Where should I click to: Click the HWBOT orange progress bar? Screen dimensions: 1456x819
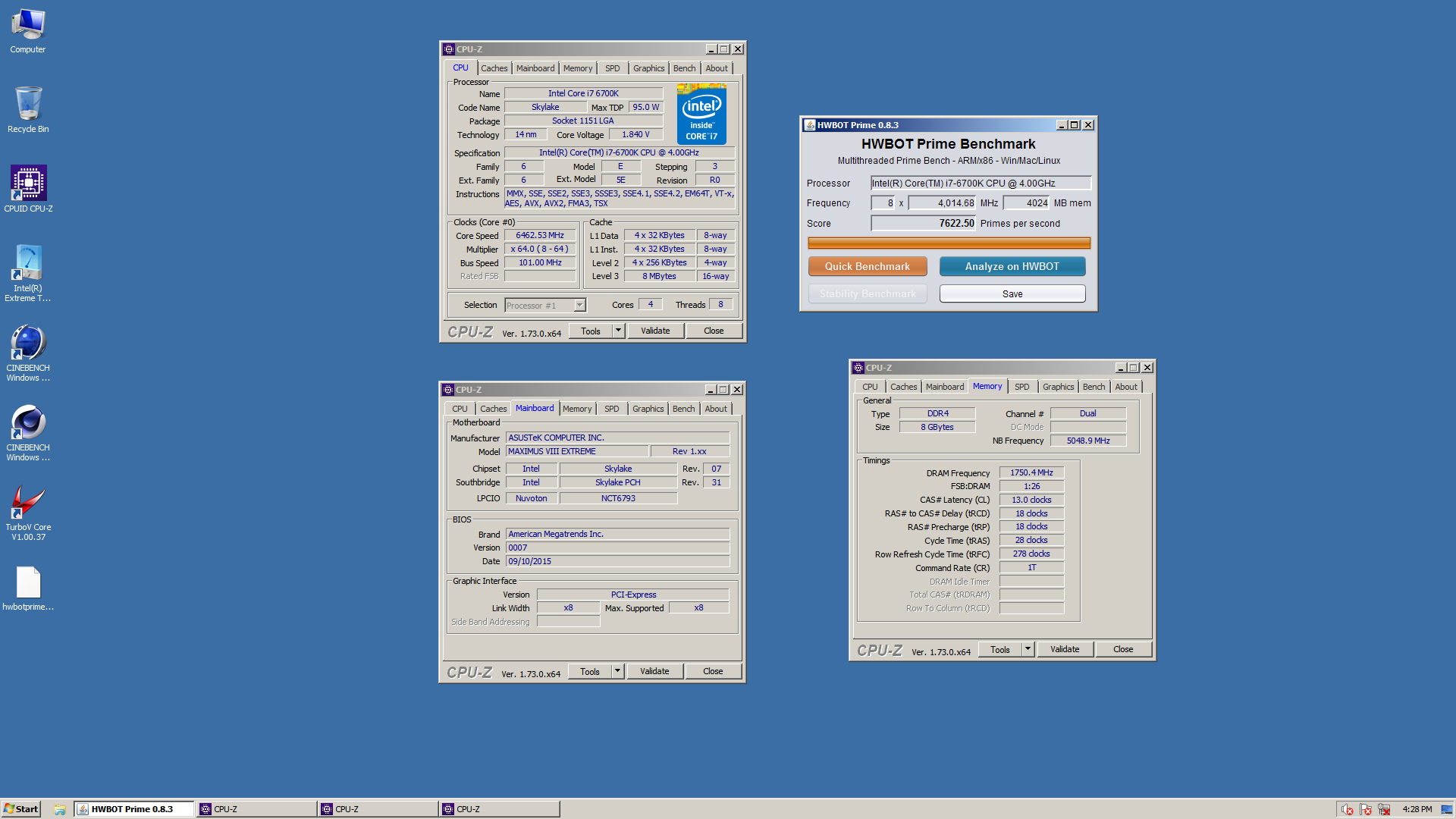[949, 243]
